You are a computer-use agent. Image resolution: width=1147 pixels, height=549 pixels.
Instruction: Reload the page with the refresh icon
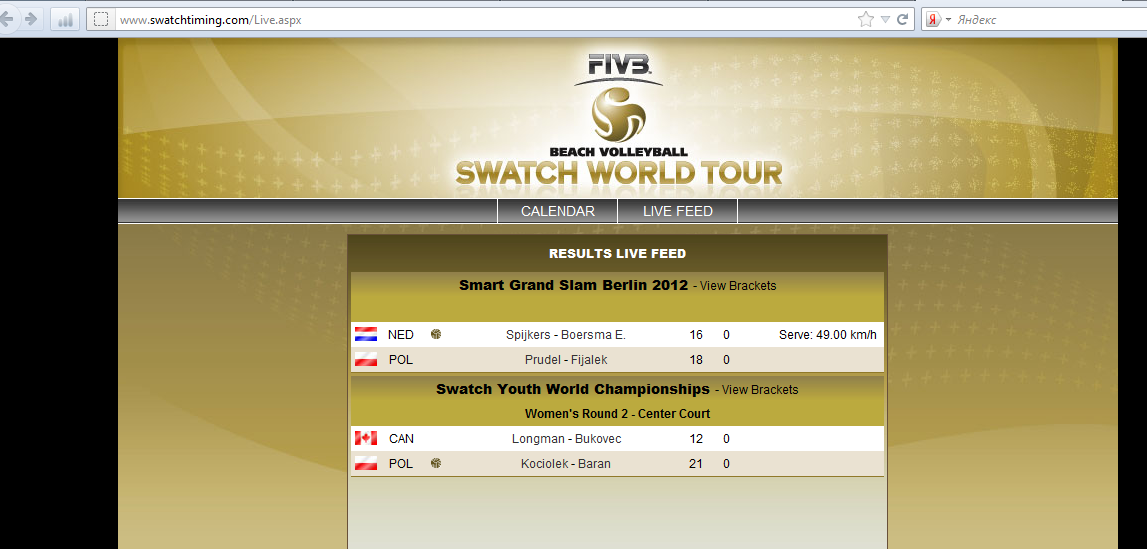pyautogui.click(x=903, y=20)
